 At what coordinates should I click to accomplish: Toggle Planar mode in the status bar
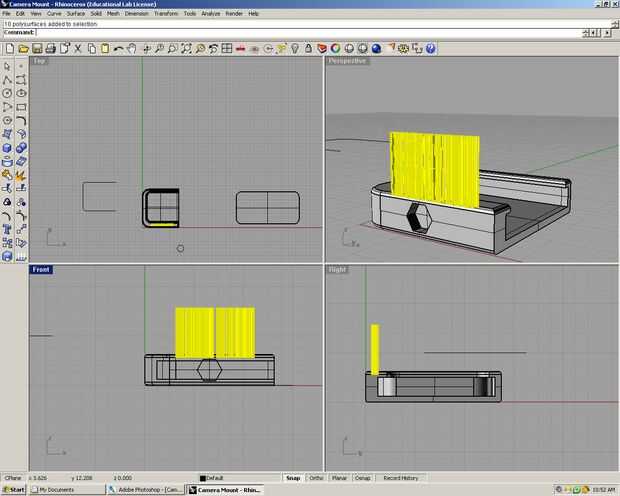(339, 478)
